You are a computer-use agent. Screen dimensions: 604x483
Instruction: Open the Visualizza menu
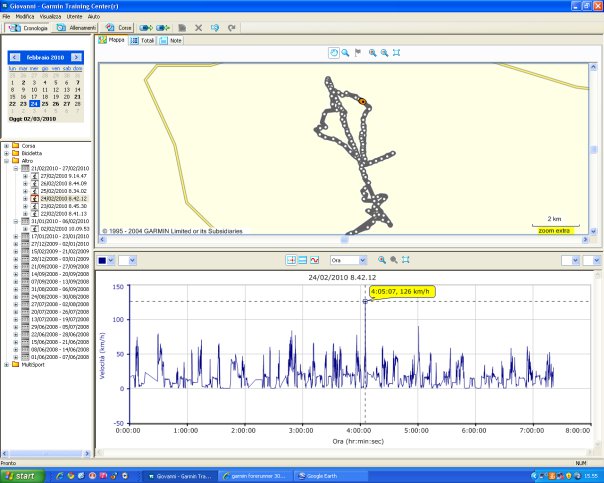tap(50, 17)
